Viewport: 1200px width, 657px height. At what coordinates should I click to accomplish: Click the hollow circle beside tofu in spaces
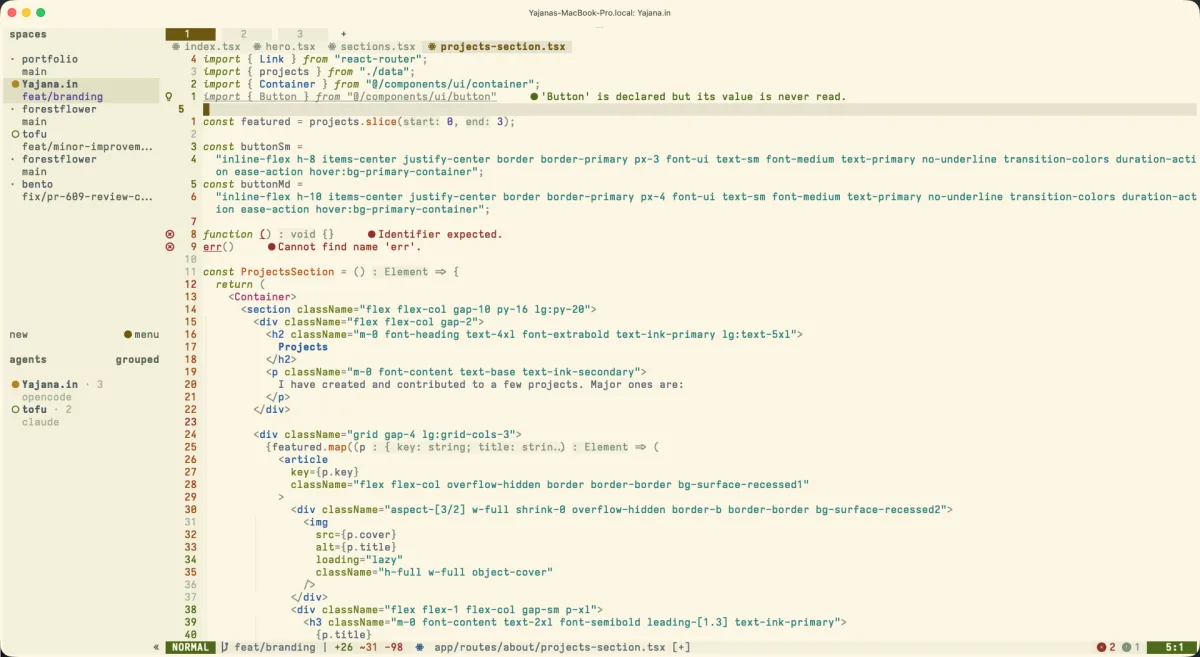tap(15, 134)
